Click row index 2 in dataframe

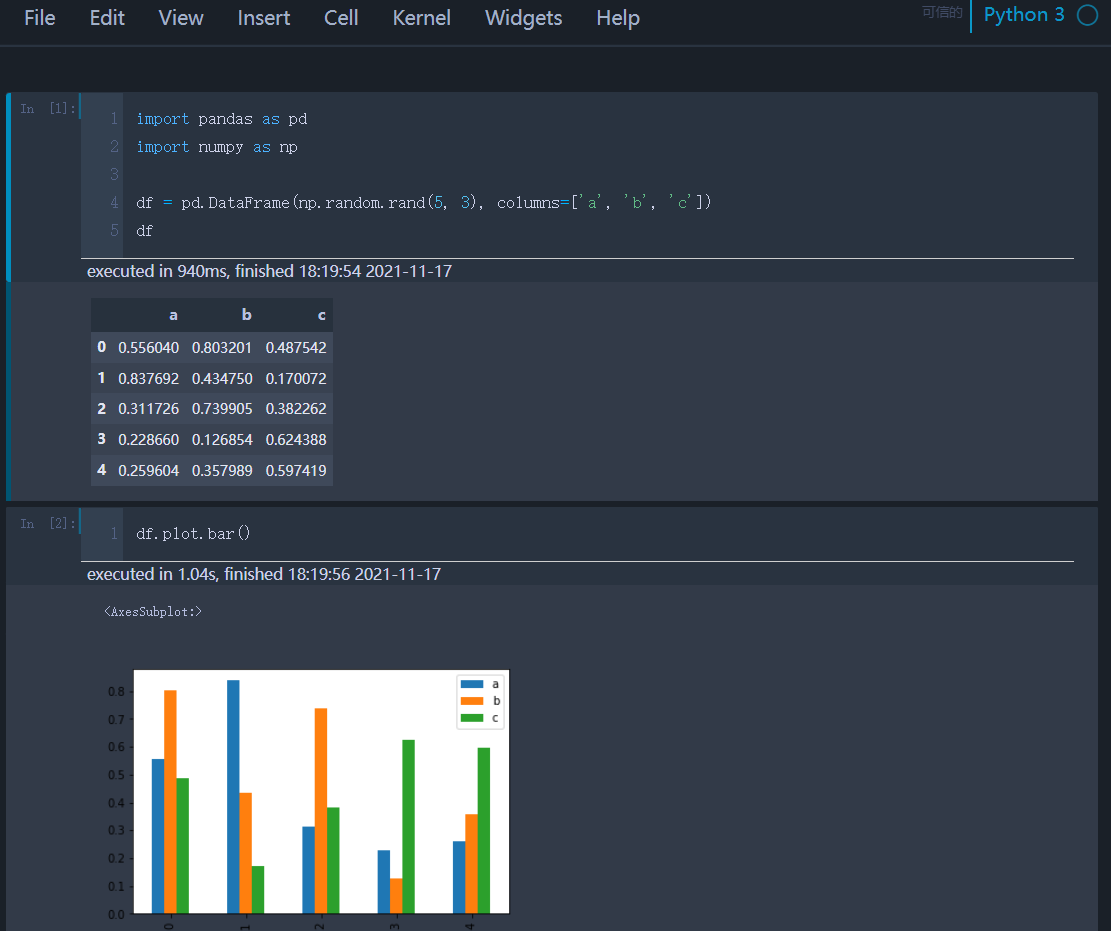pos(101,409)
